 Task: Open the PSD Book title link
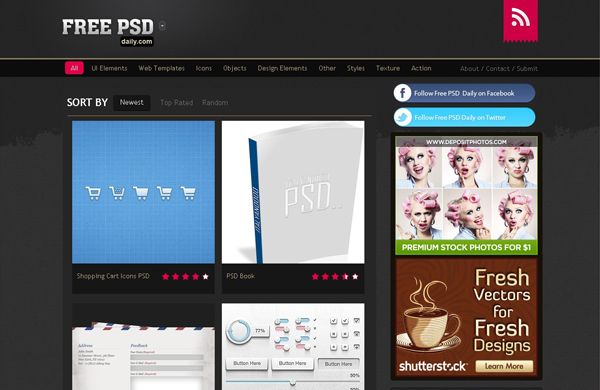pos(240,276)
